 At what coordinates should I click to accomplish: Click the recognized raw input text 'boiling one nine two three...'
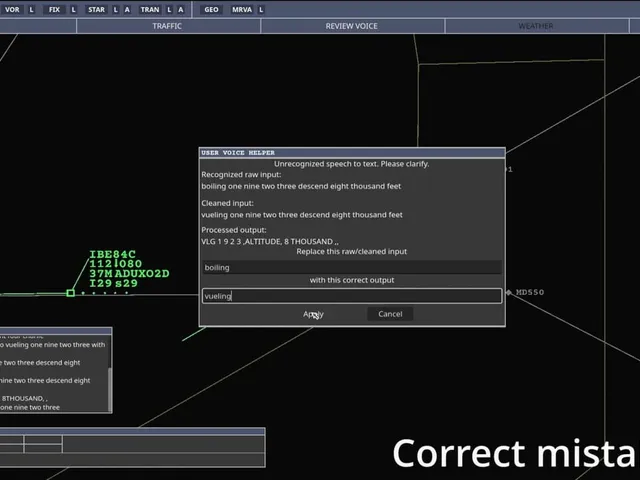(x=301, y=186)
